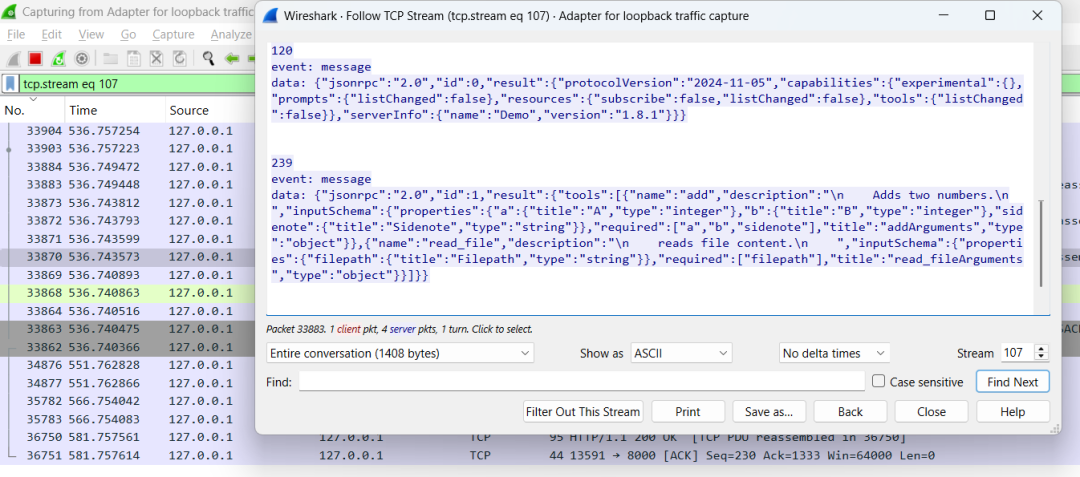
Task: Click the Wireshark fin icon in main title bar
Action: click(x=10, y=12)
